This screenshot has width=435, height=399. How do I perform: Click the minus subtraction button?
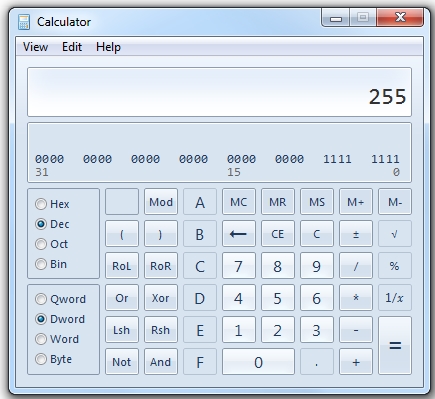click(356, 330)
